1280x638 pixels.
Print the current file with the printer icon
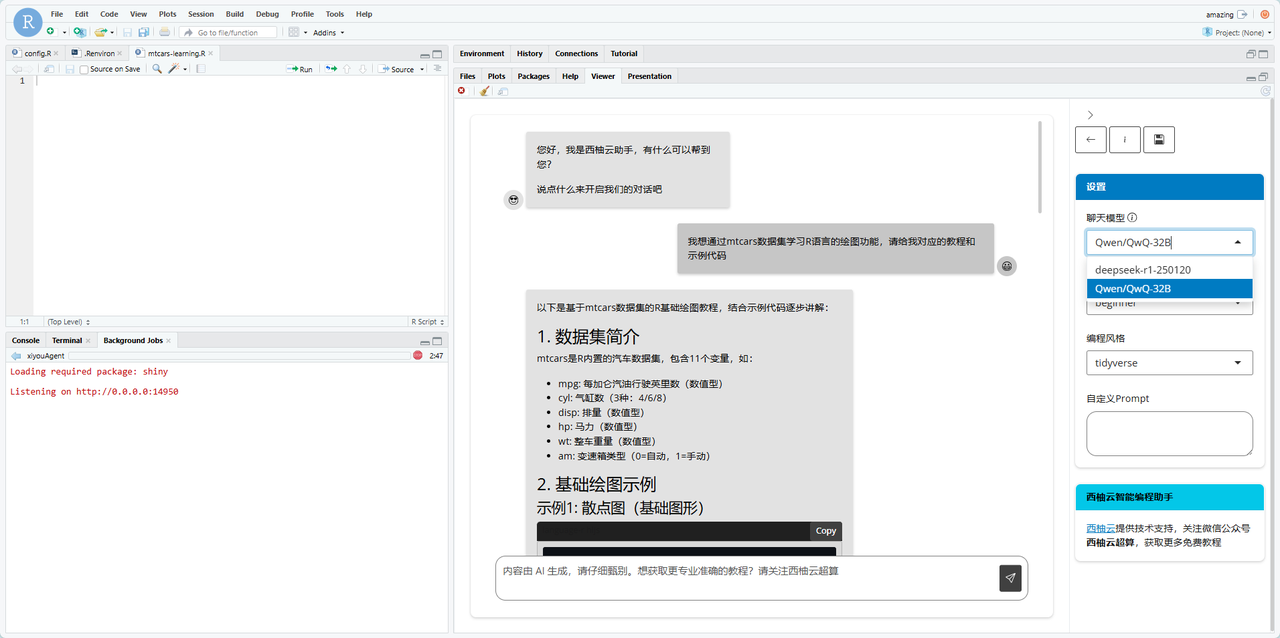(164, 31)
